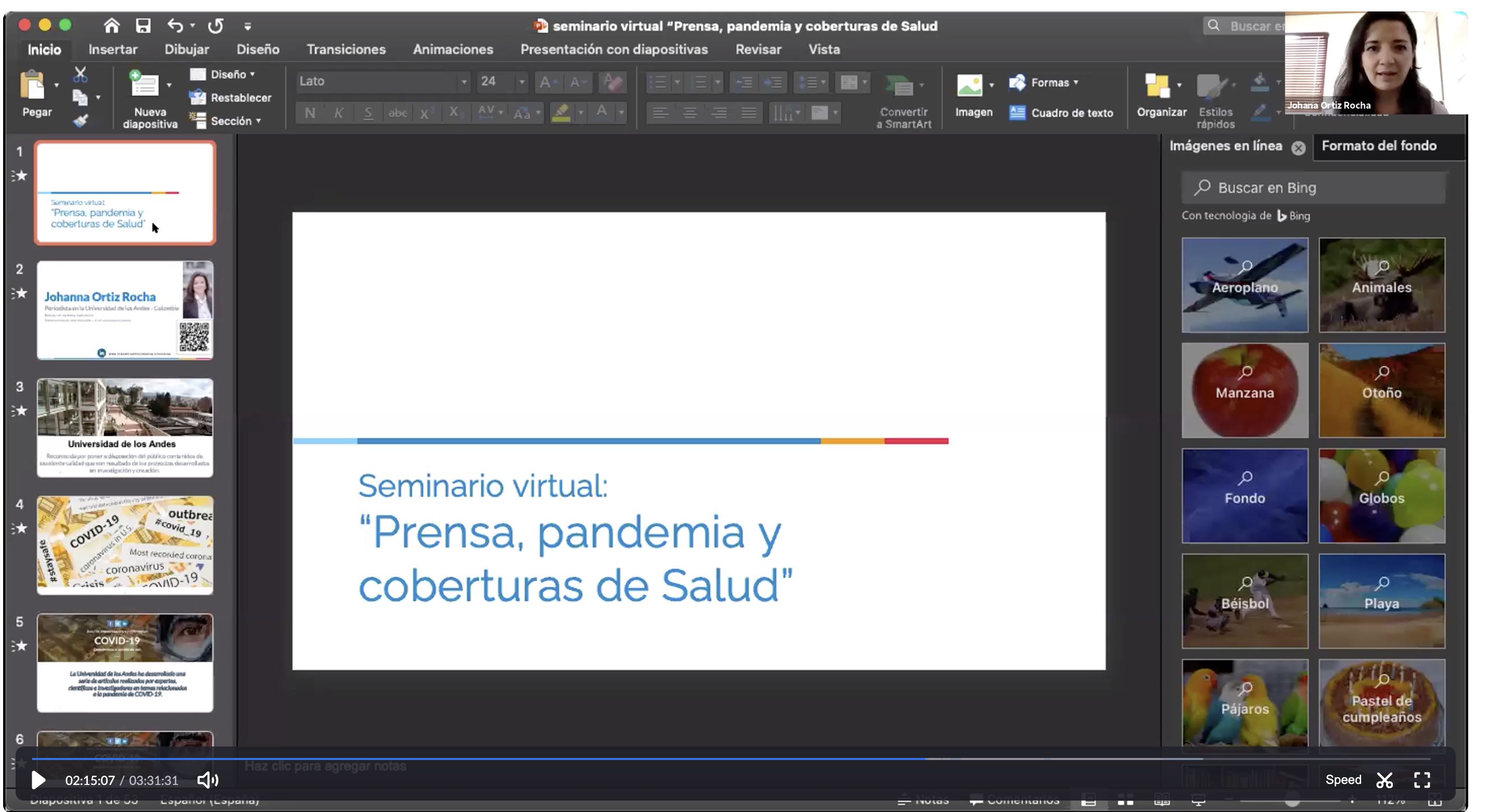Click the scissors clip icon in player
This screenshot has width=1489, height=812.
(x=1384, y=780)
